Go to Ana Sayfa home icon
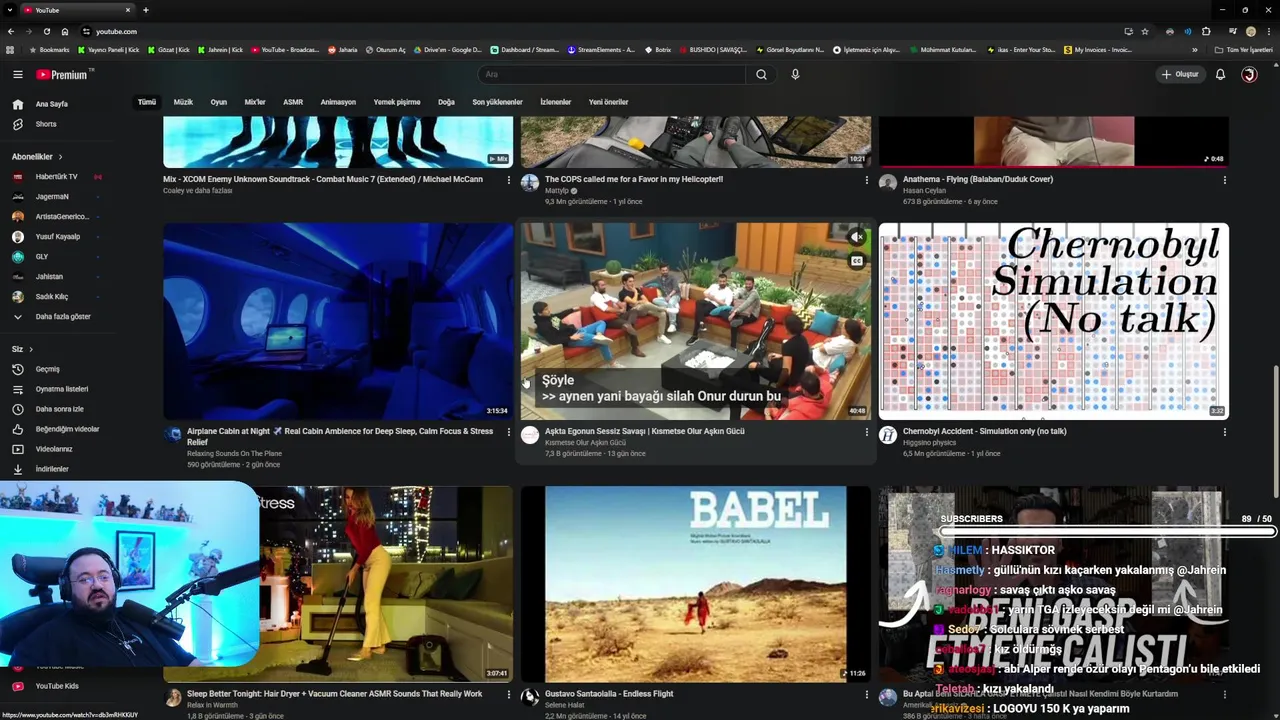This screenshot has height=720, width=1280. click(x=17, y=104)
